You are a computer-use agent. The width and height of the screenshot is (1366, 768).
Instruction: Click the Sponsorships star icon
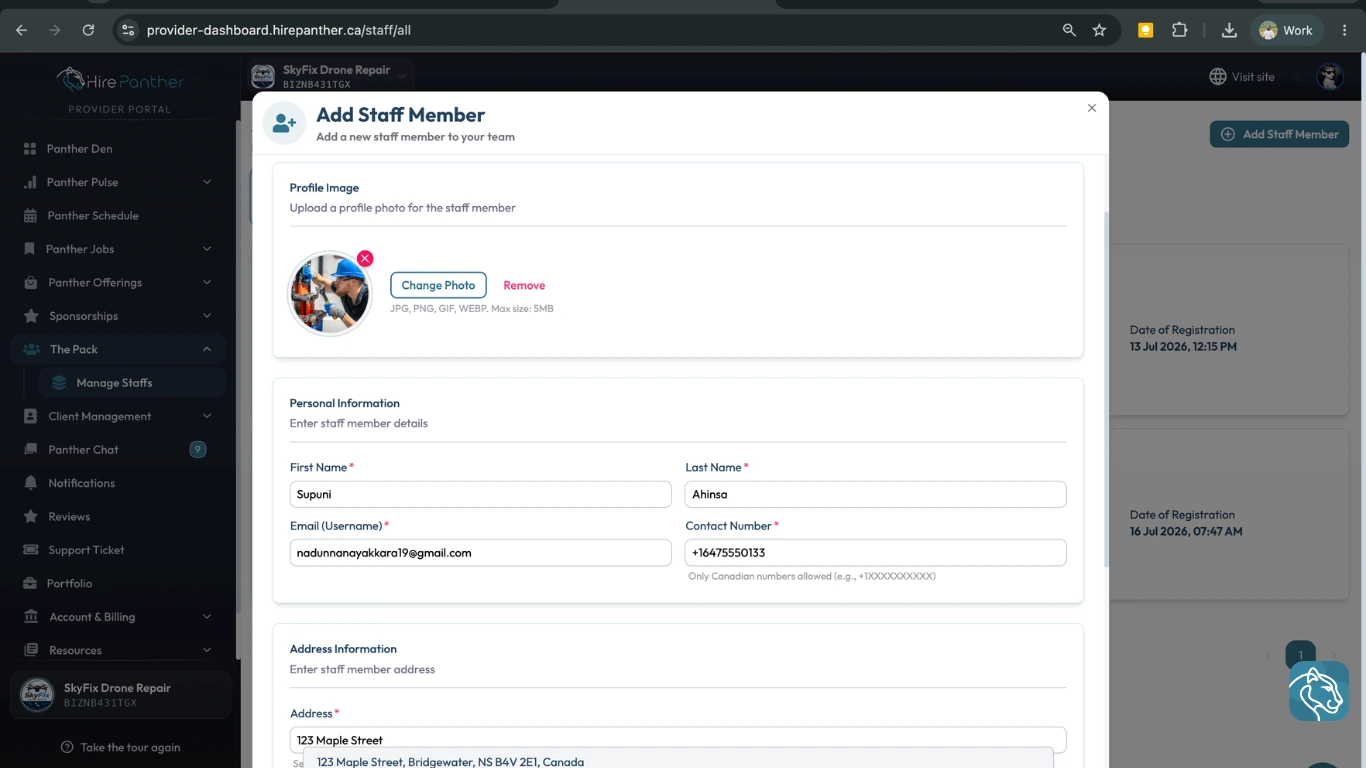tap(30, 316)
